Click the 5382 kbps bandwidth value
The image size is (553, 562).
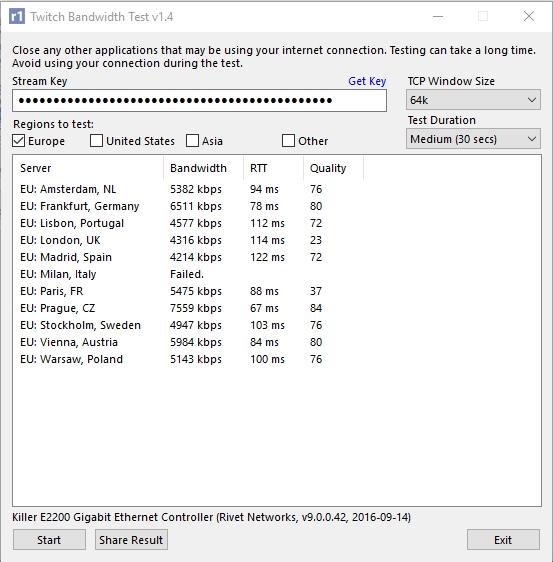pos(196,189)
